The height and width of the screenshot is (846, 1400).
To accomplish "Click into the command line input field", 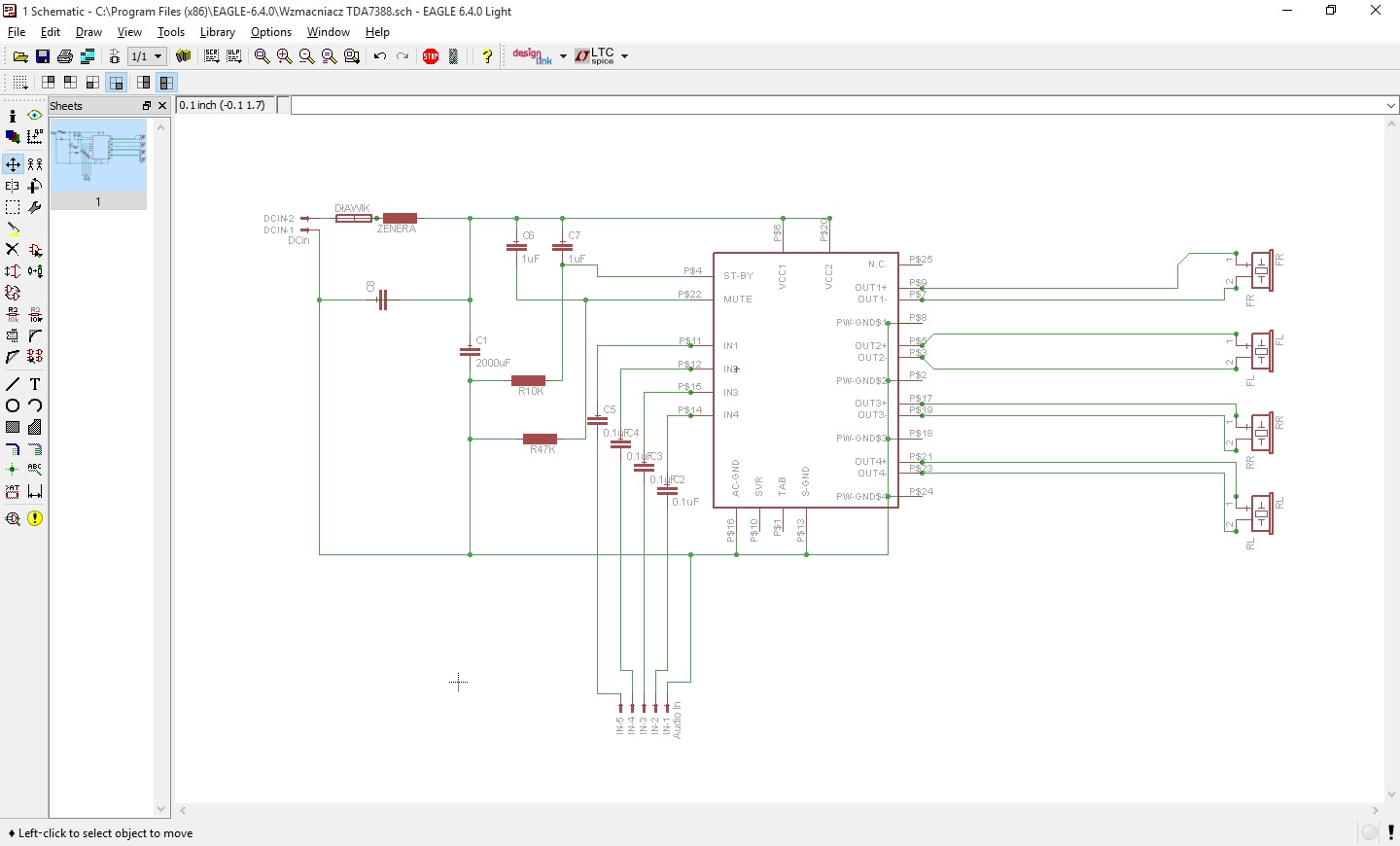I will (x=836, y=105).
